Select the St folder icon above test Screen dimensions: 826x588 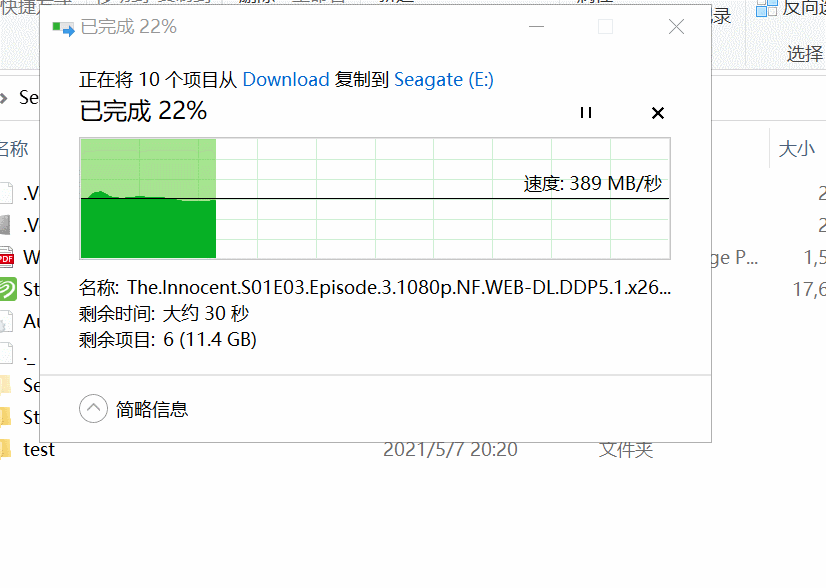(x=5, y=417)
